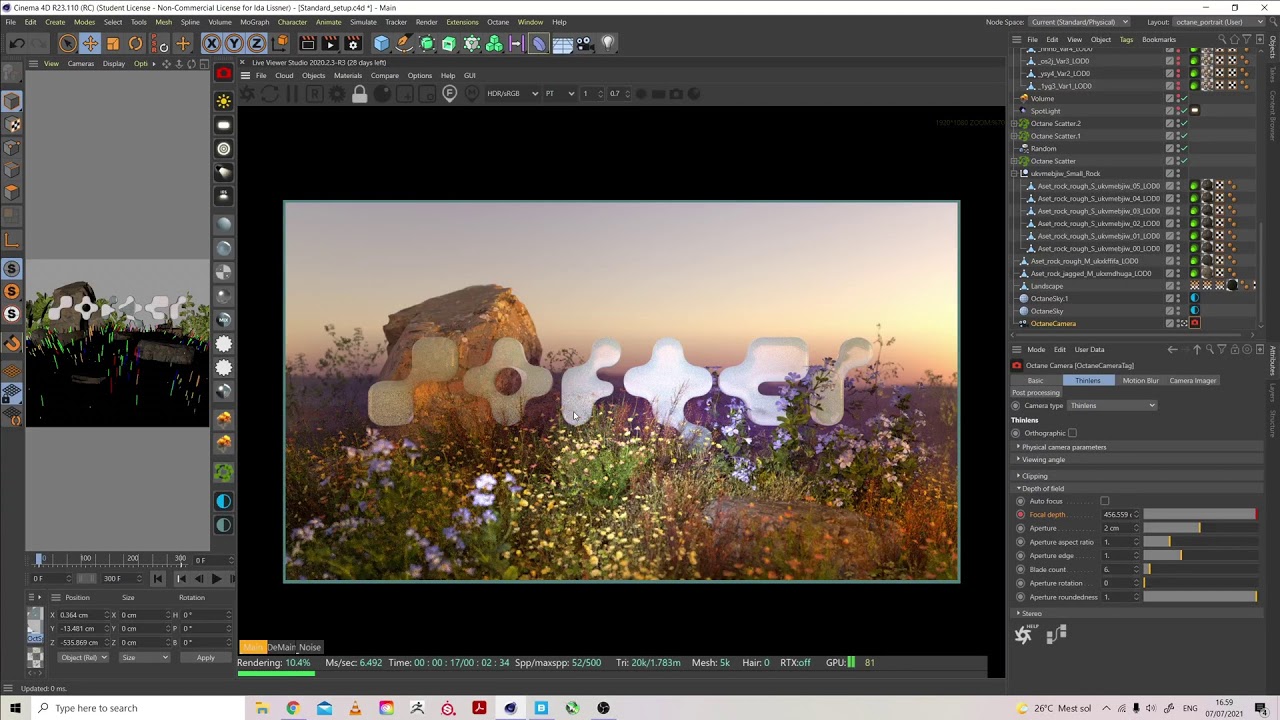Open the Spline Pen tool
The height and width of the screenshot is (720, 1280).
(404, 43)
